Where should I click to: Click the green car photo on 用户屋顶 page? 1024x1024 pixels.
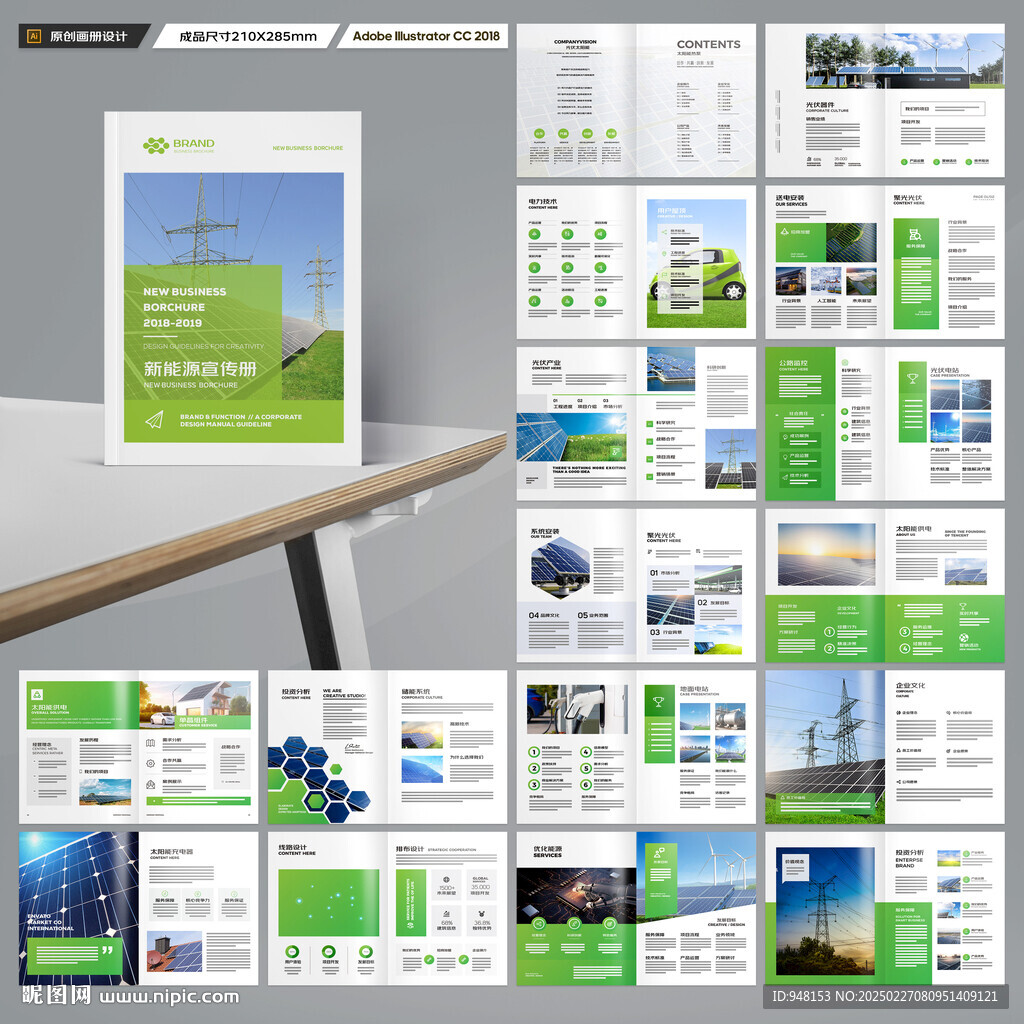click(700, 273)
